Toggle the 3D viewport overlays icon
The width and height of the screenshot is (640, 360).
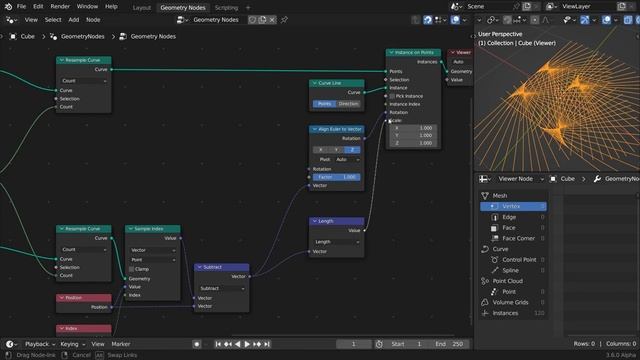pos(607,20)
